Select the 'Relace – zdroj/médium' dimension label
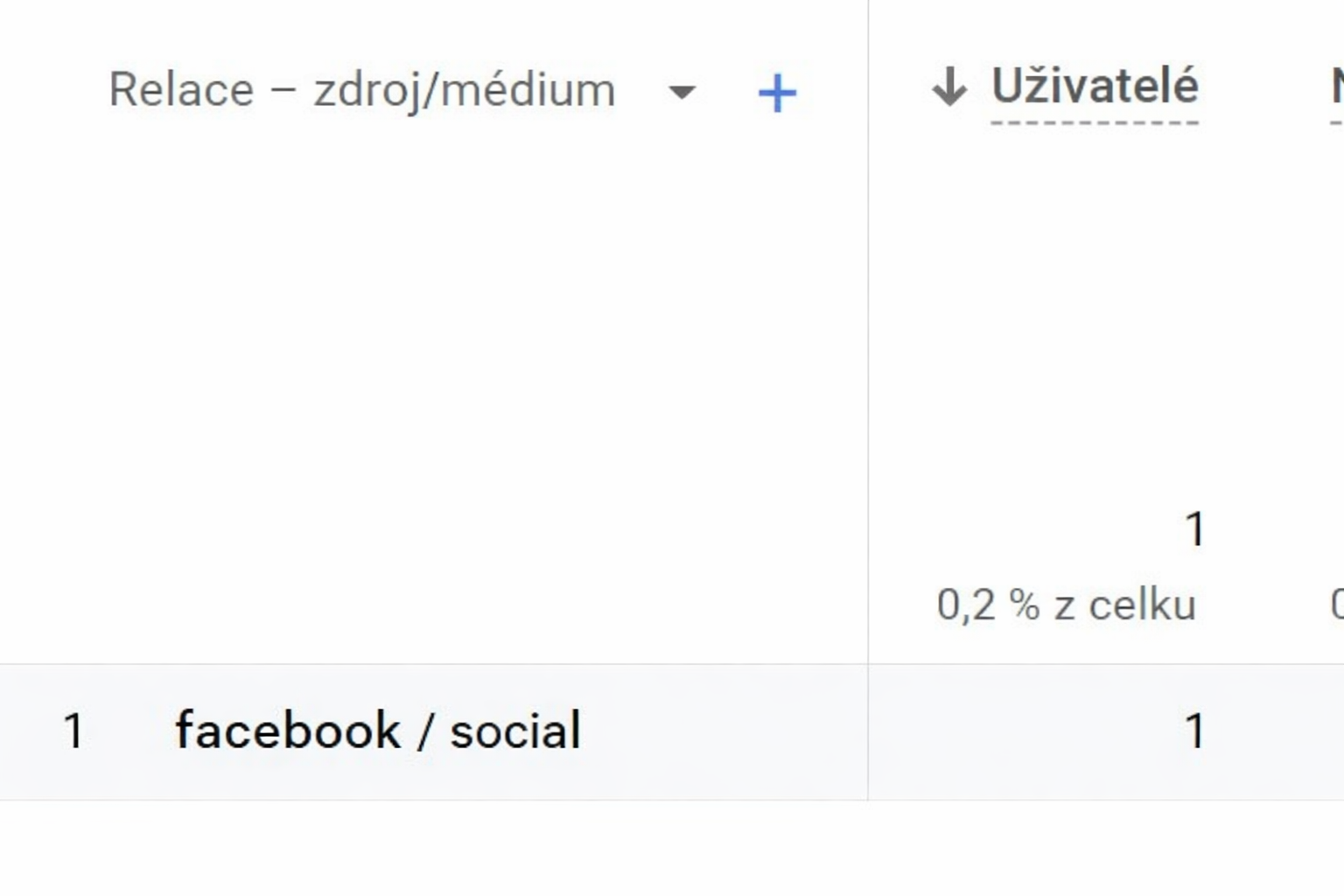 tap(361, 90)
